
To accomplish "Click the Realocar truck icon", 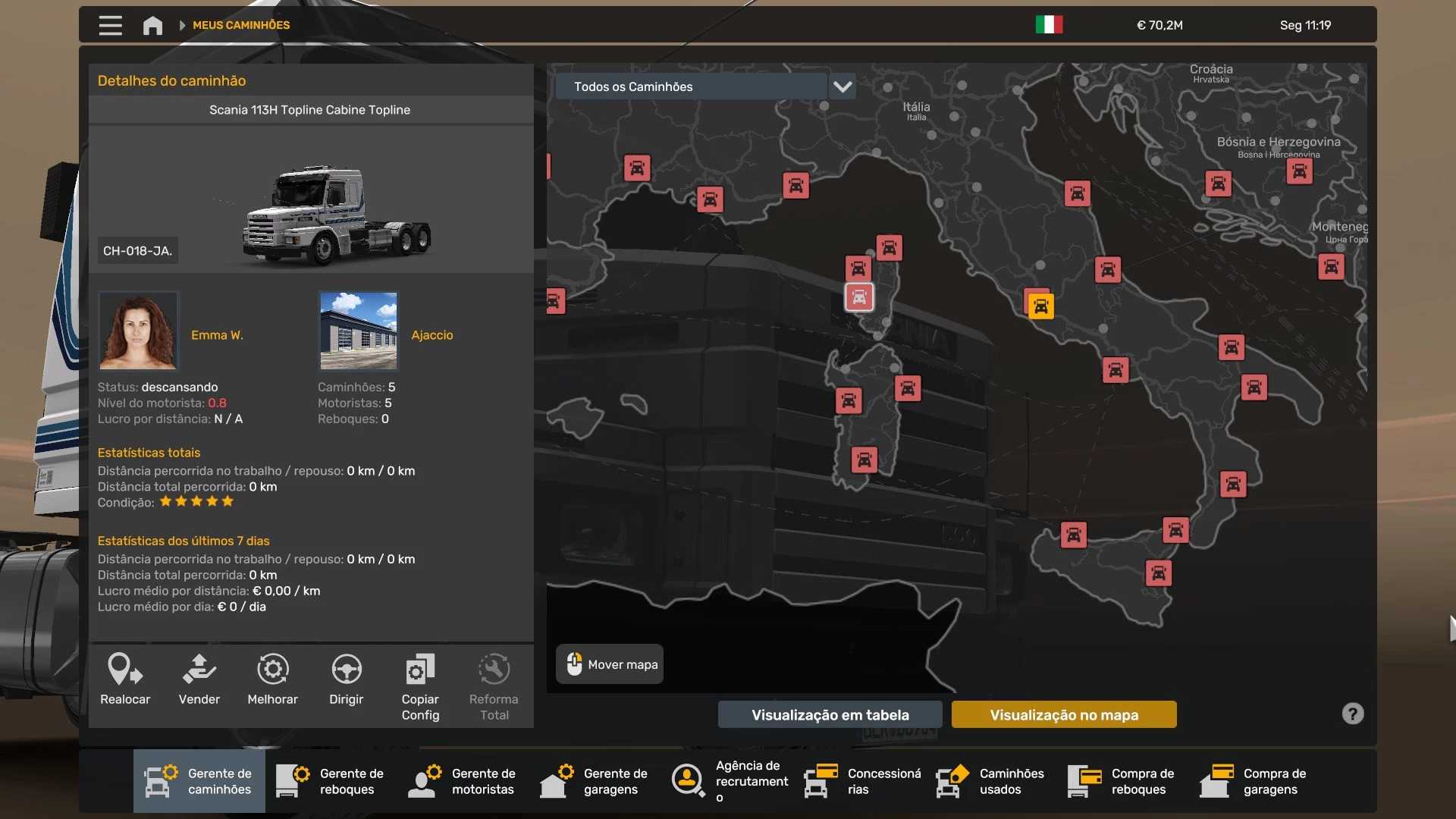I will tap(125, 669).
